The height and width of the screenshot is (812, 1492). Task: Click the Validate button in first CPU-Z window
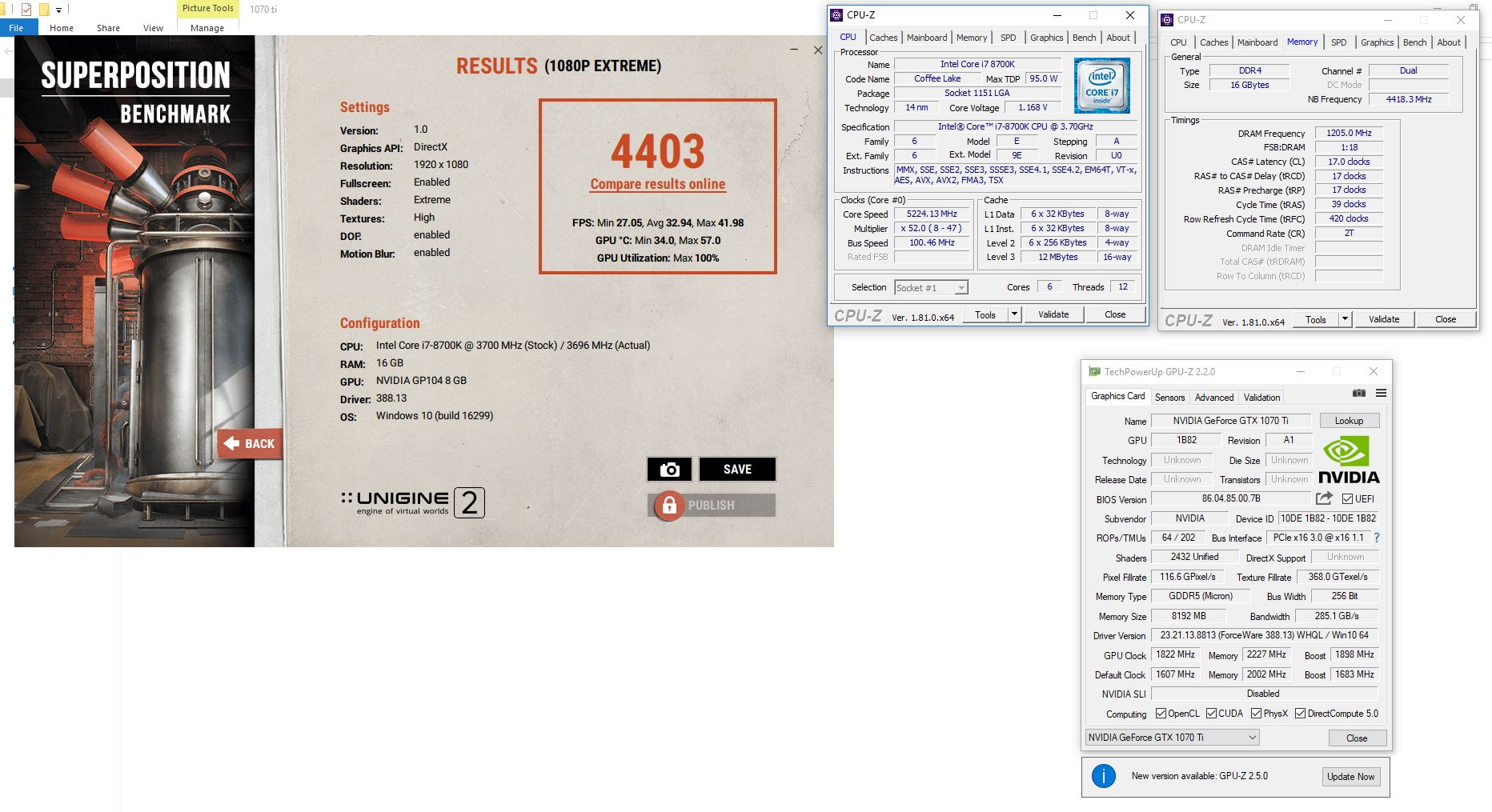pos(1053,314)
